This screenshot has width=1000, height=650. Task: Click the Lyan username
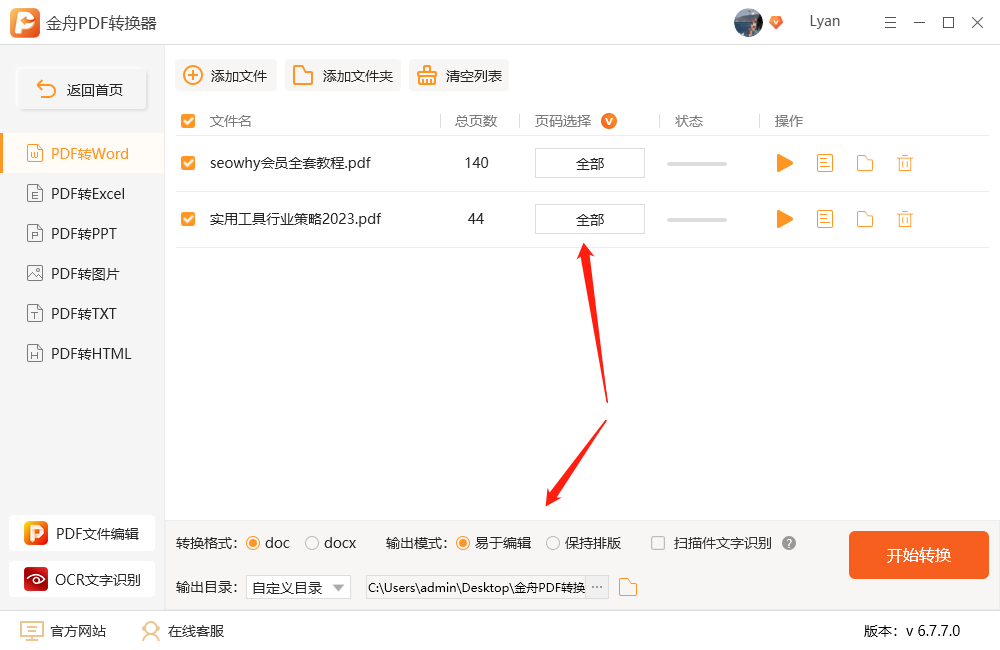(825, 21)
